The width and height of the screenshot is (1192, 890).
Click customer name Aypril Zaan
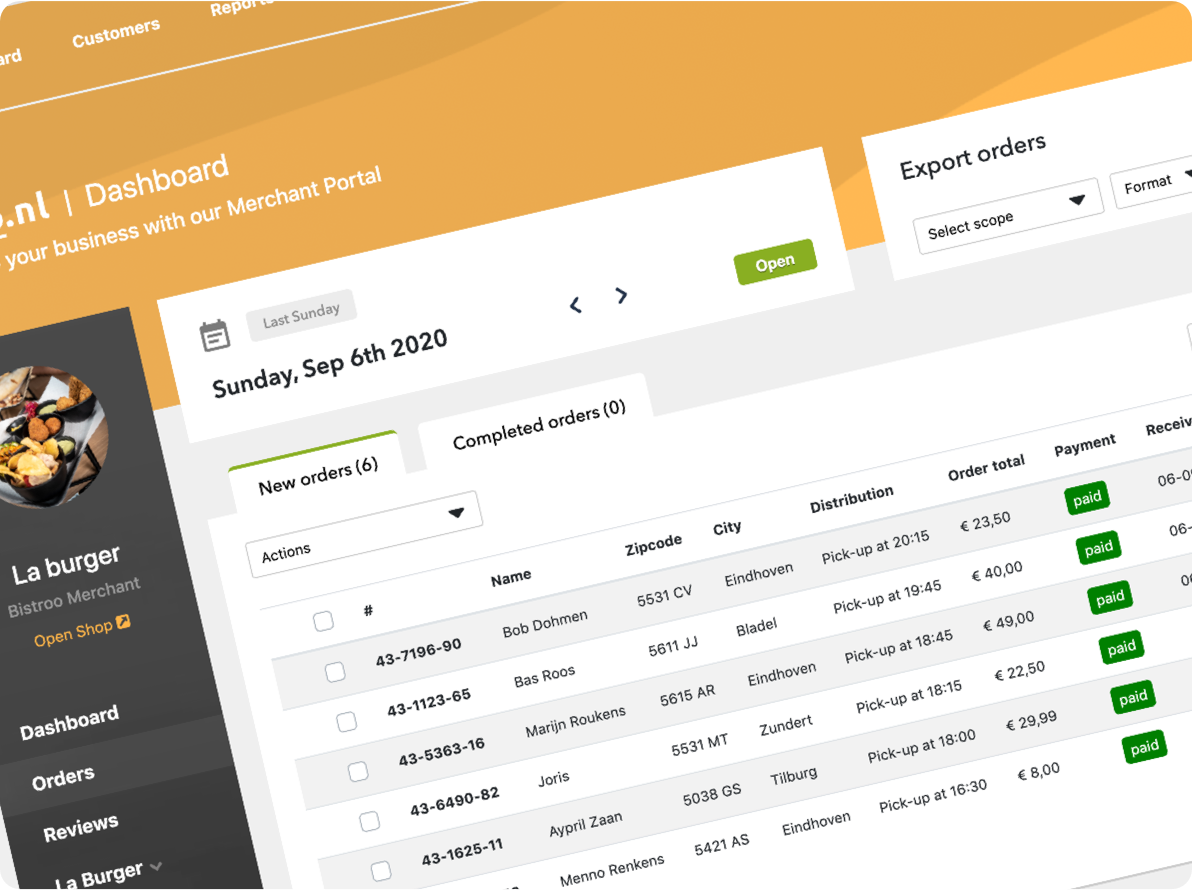[585, 824]
